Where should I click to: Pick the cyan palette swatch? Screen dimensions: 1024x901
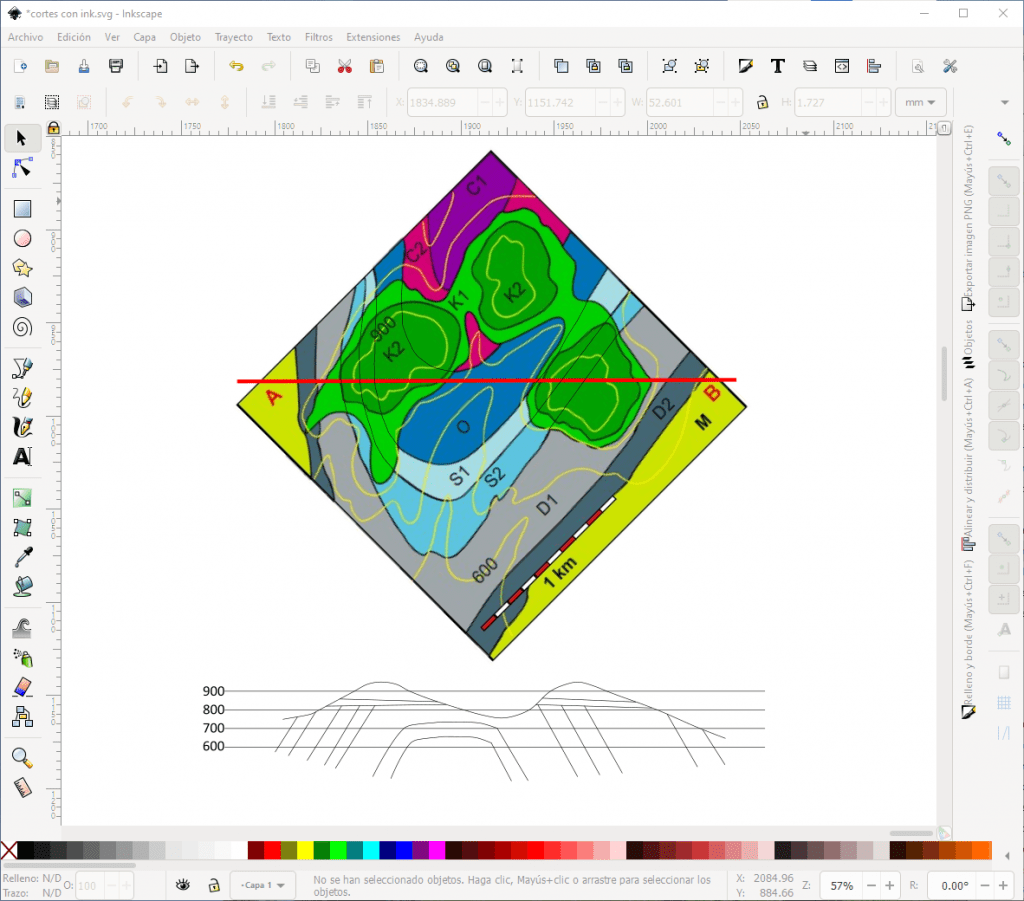tap(371, 850)
